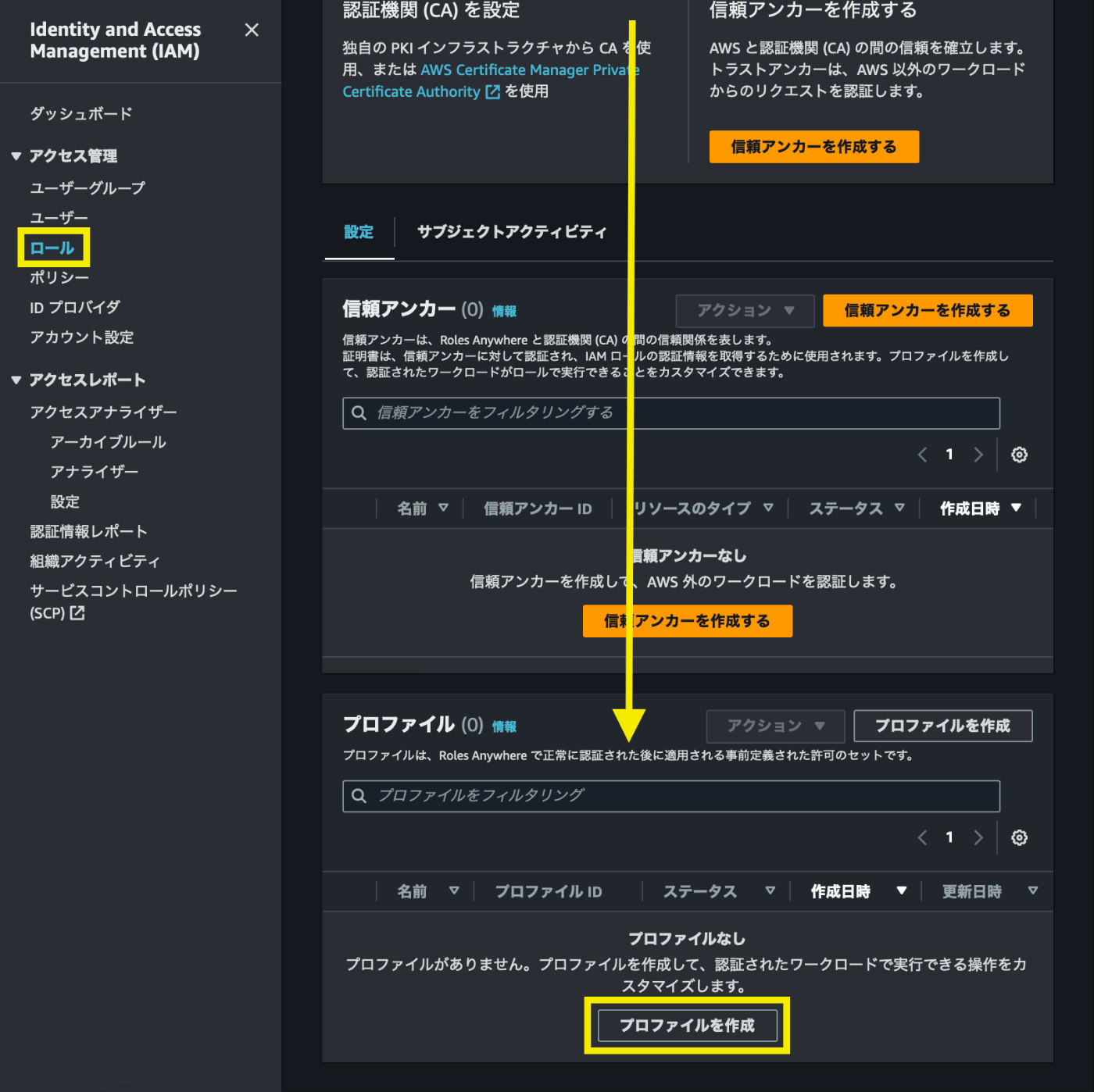Click プロファイルを作成 in profile header
The height and width of the screenshot is (1092, 1094).
[x=943, y=726]
